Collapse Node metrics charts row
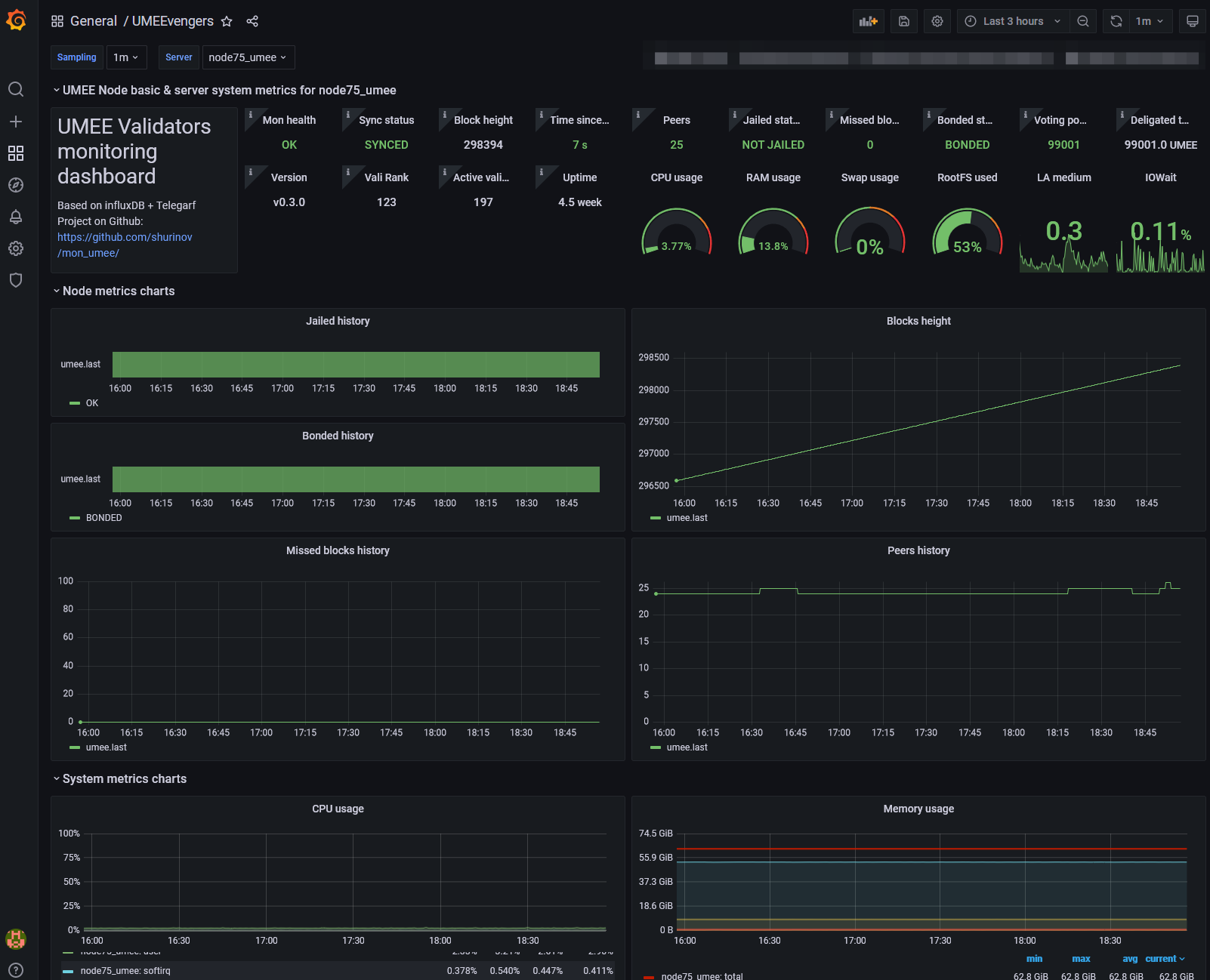This screenshot has height=980, width=1210. [x=114, y=291]
